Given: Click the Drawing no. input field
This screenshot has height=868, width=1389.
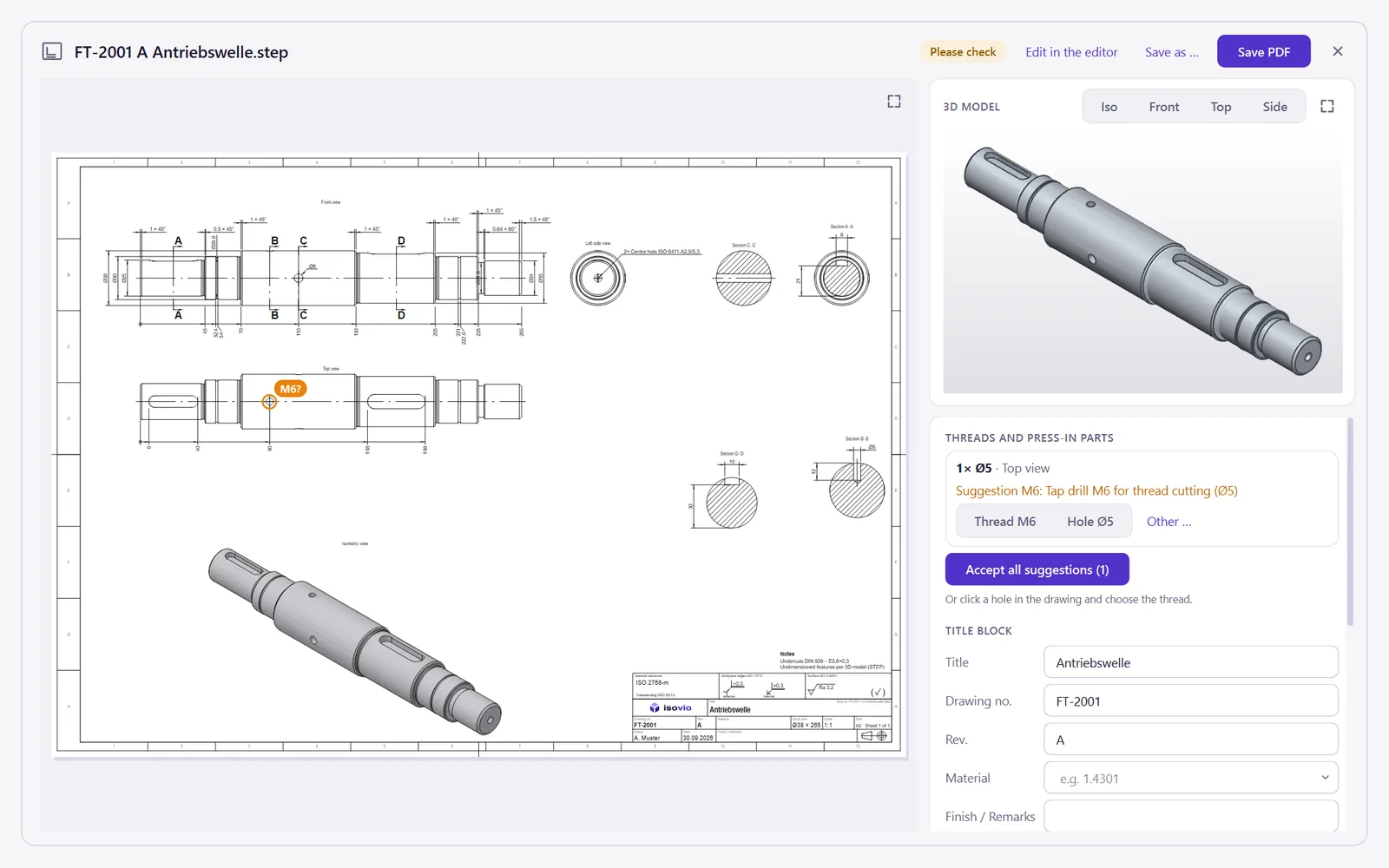Looking at the screenshot, I should (1190, 701).
